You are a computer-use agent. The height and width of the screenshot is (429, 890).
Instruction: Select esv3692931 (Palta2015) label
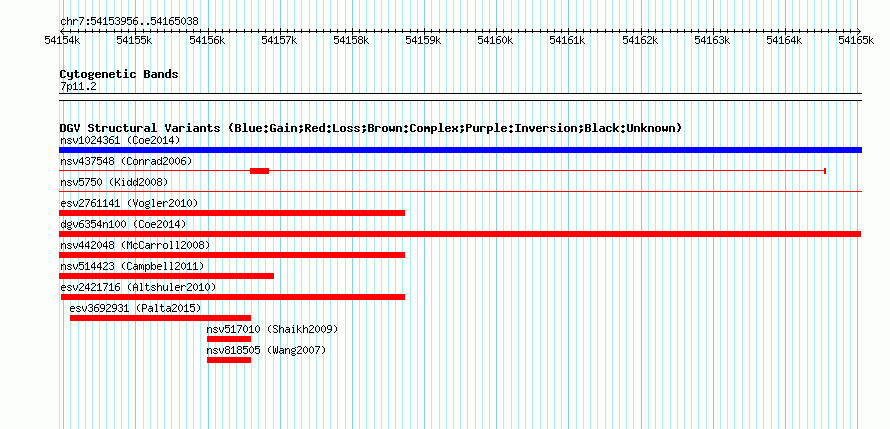coord(135,308)
